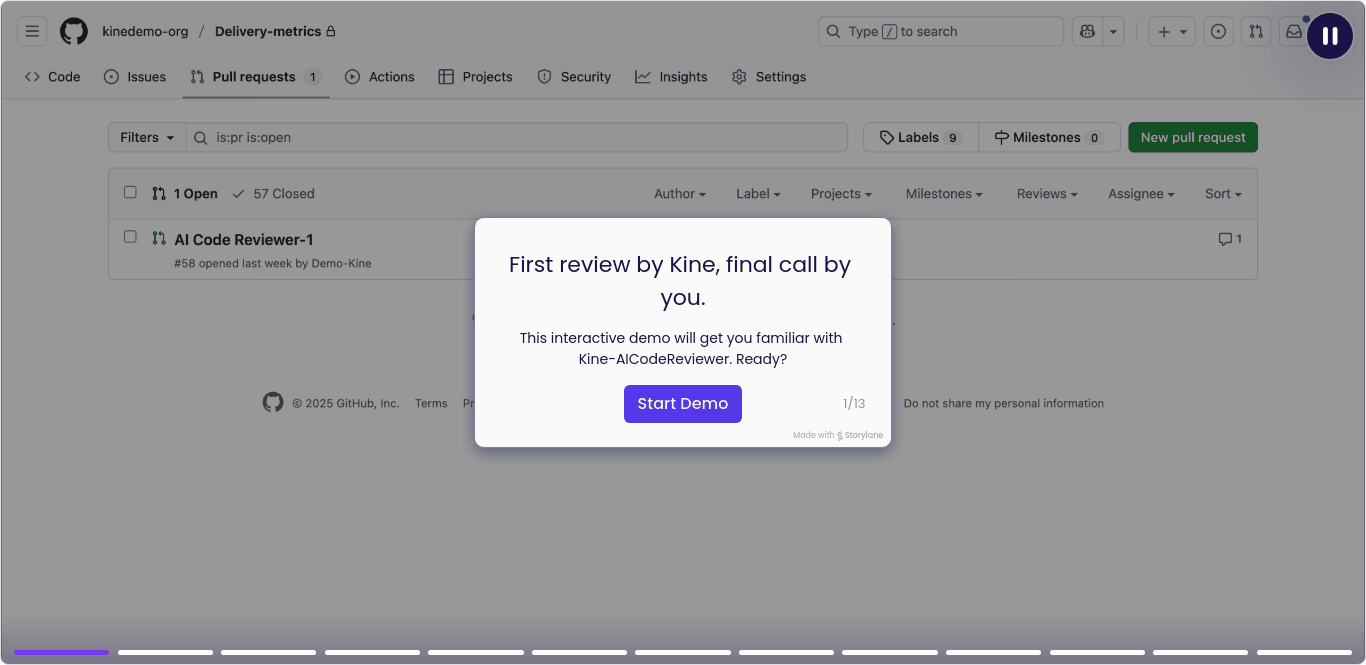Screen dimensions: 1366x665
Task: Check the select-all pull requests checkbox
Action: point(130,192)
